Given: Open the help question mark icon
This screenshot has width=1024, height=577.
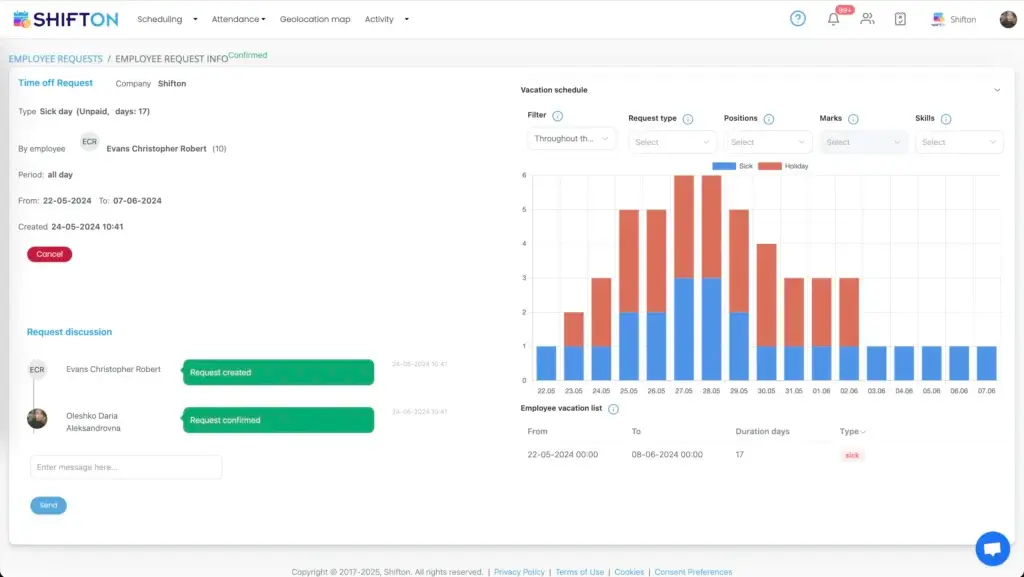Looking at the screenshot, I should coord(797,19).
